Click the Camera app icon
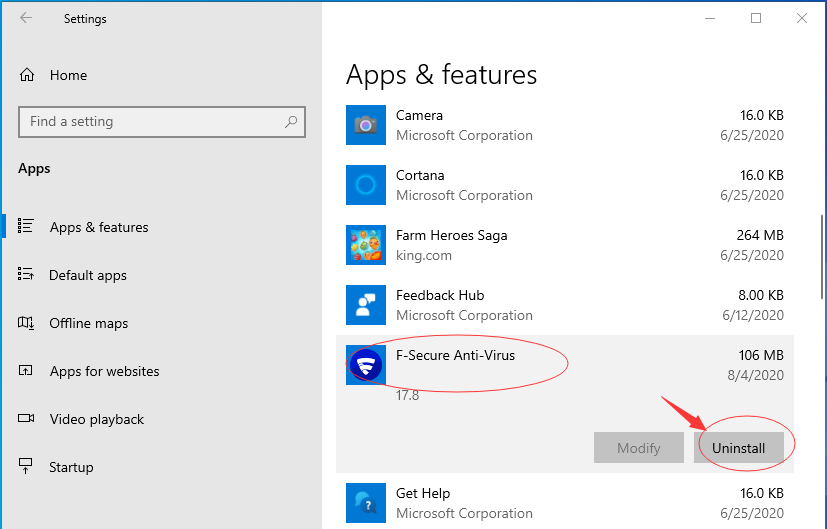The height and width of the screenshot is (529, 827). pos(366,125)
